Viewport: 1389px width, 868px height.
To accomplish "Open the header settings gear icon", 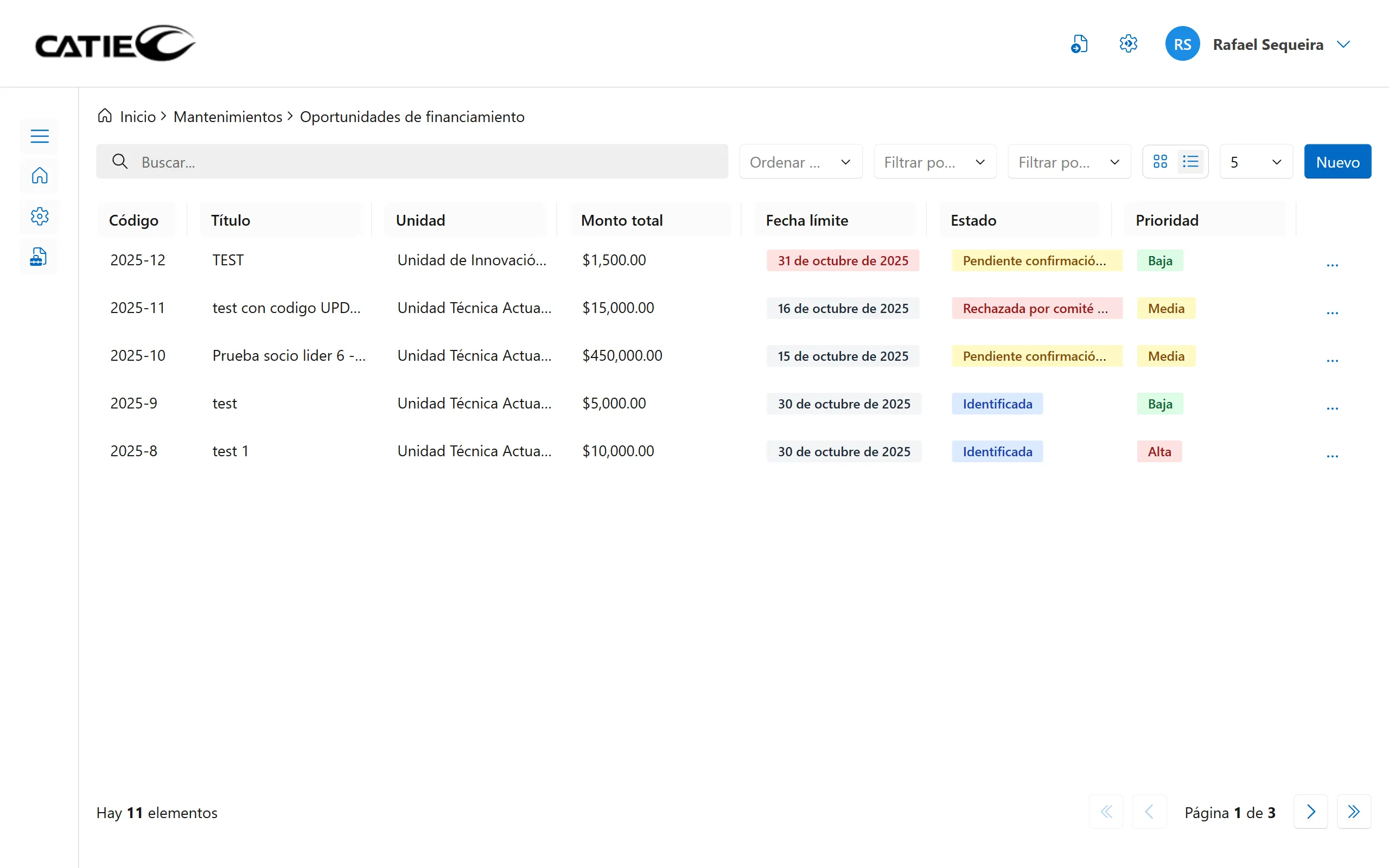I will click(x=1129, y=44).
